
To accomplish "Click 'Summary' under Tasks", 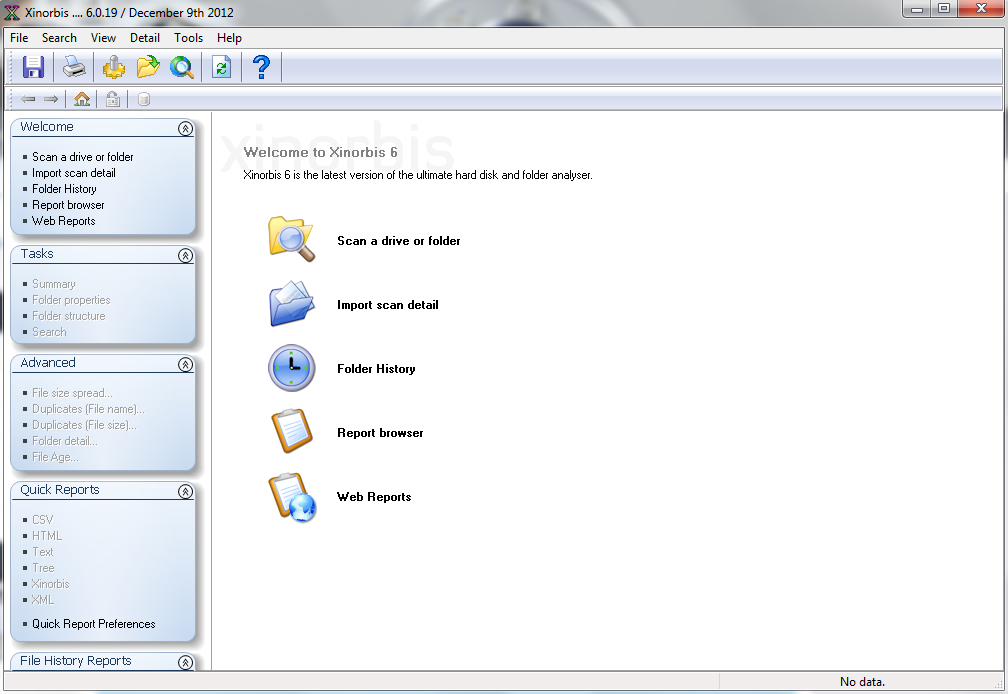I will coord(54,284).
